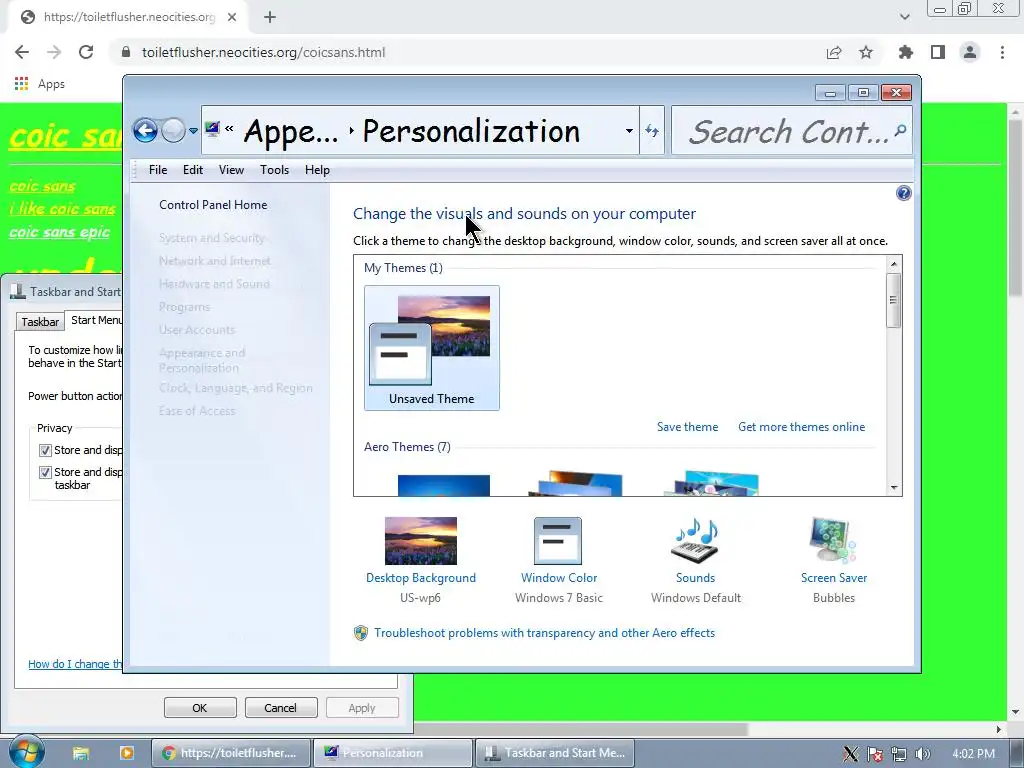Click Chrome back navigation arrow

coord(22,52)
